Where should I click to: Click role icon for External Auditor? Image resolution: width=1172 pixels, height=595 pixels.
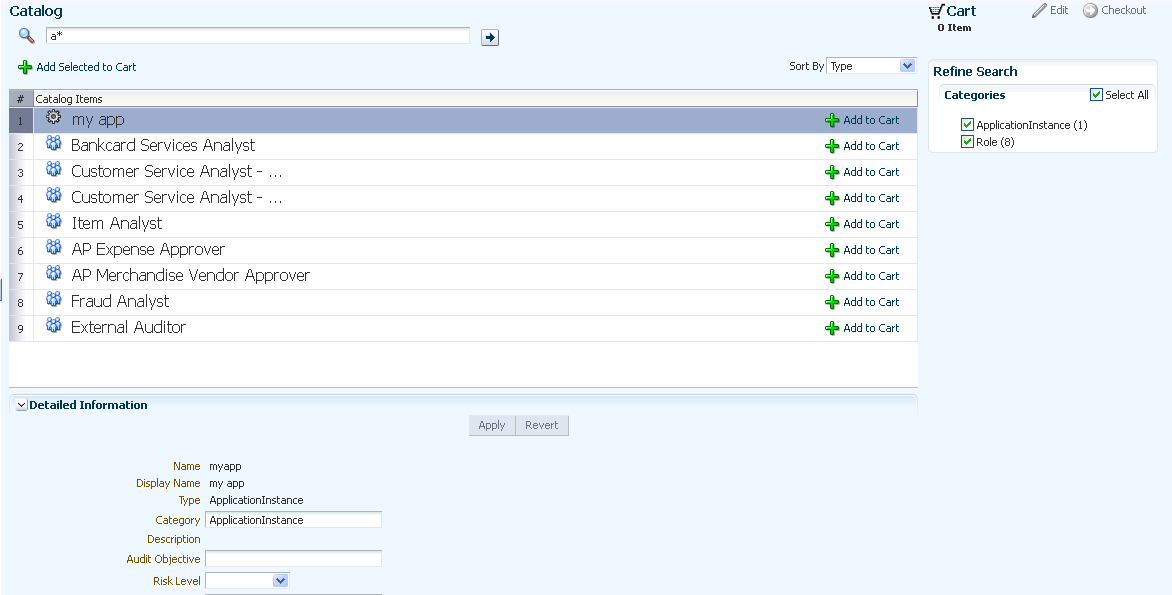[x=53, y=324]
